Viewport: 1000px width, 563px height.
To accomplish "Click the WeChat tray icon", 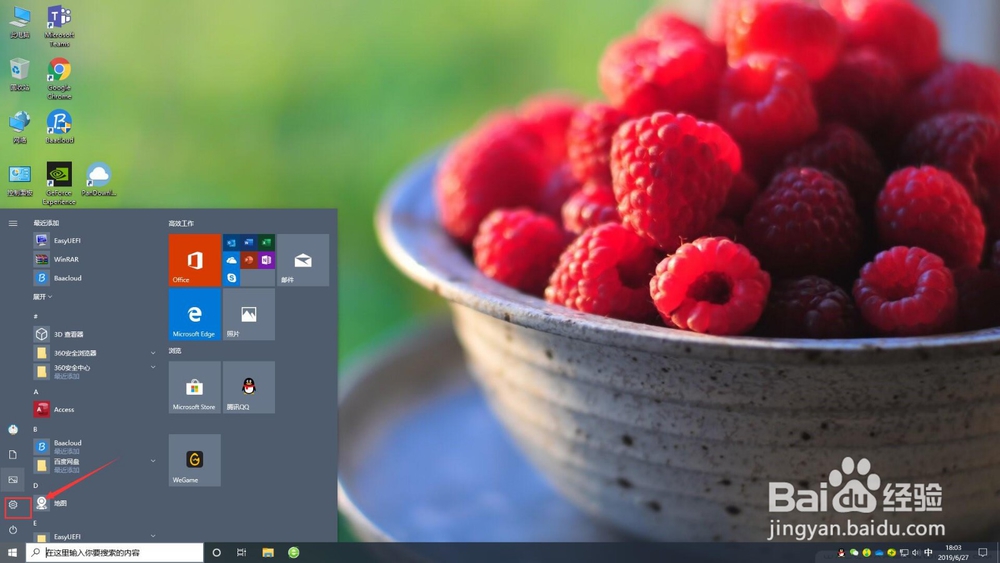I will coord(854,552).
